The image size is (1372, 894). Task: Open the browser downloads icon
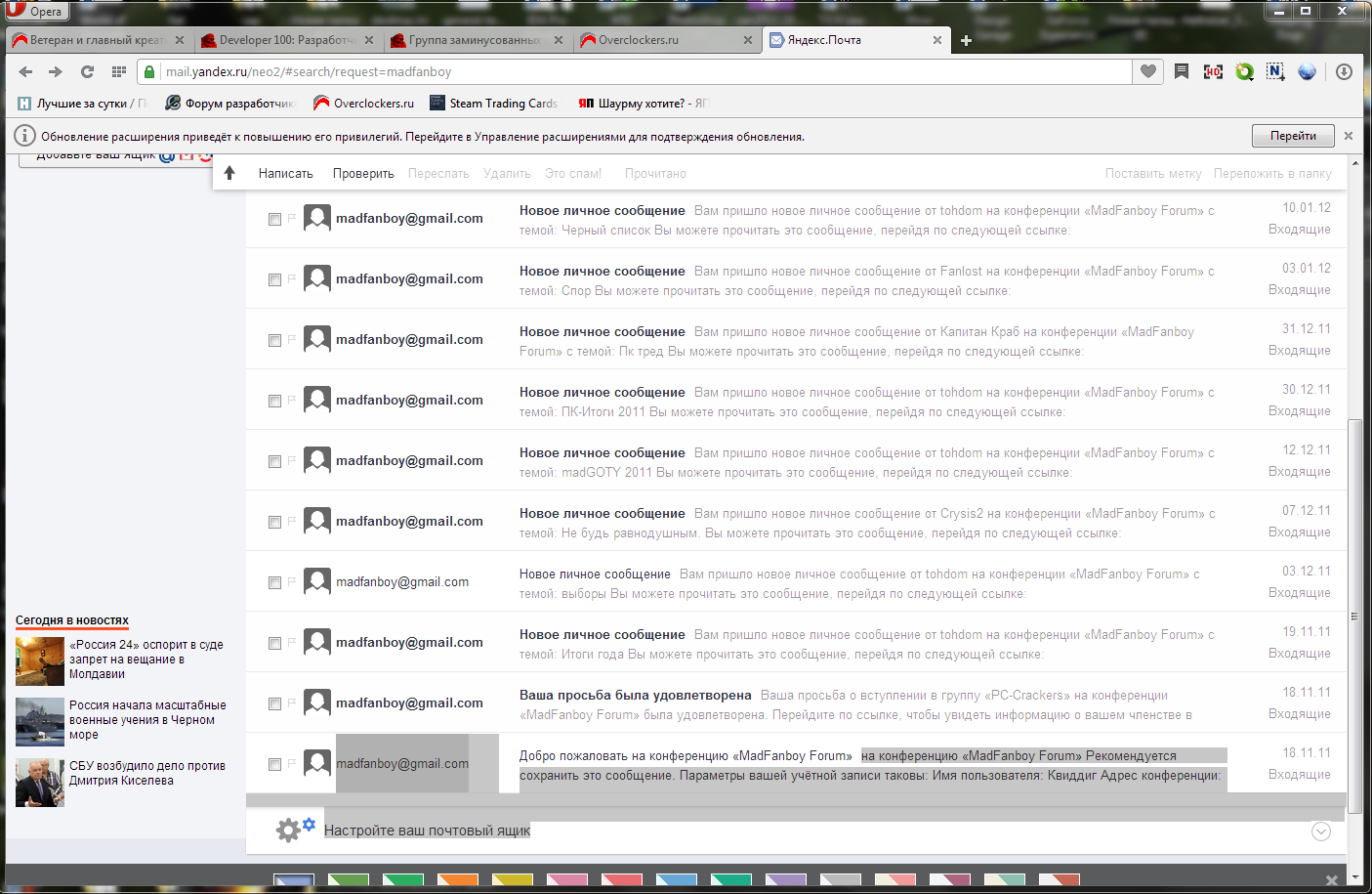tap(1344, 71)
